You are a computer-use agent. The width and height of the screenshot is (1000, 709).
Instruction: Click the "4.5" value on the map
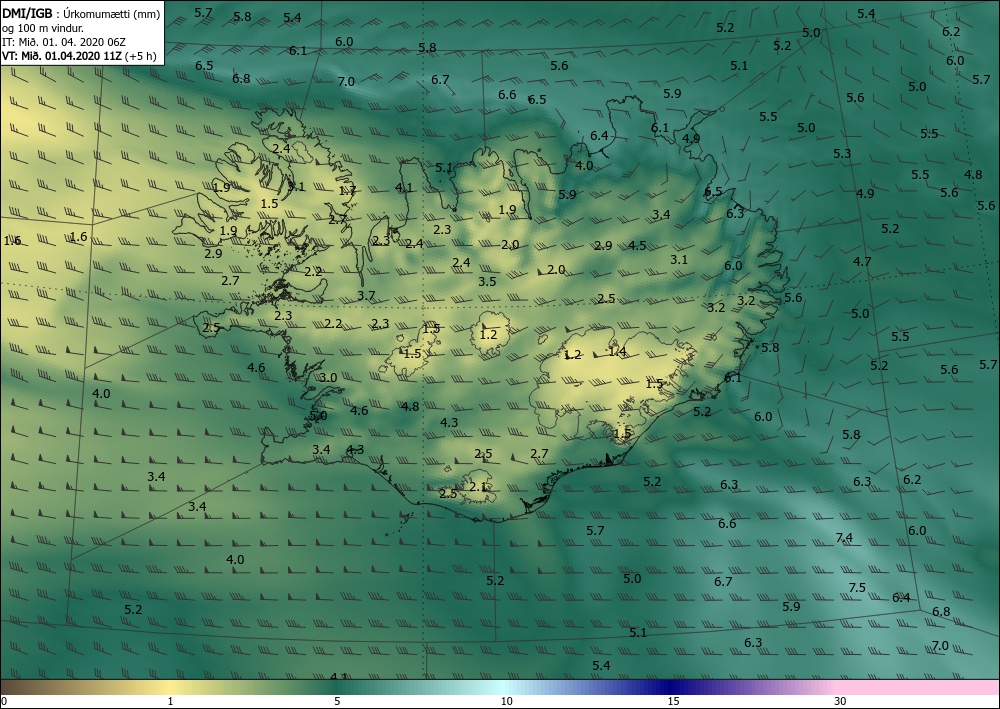[637, 245]
